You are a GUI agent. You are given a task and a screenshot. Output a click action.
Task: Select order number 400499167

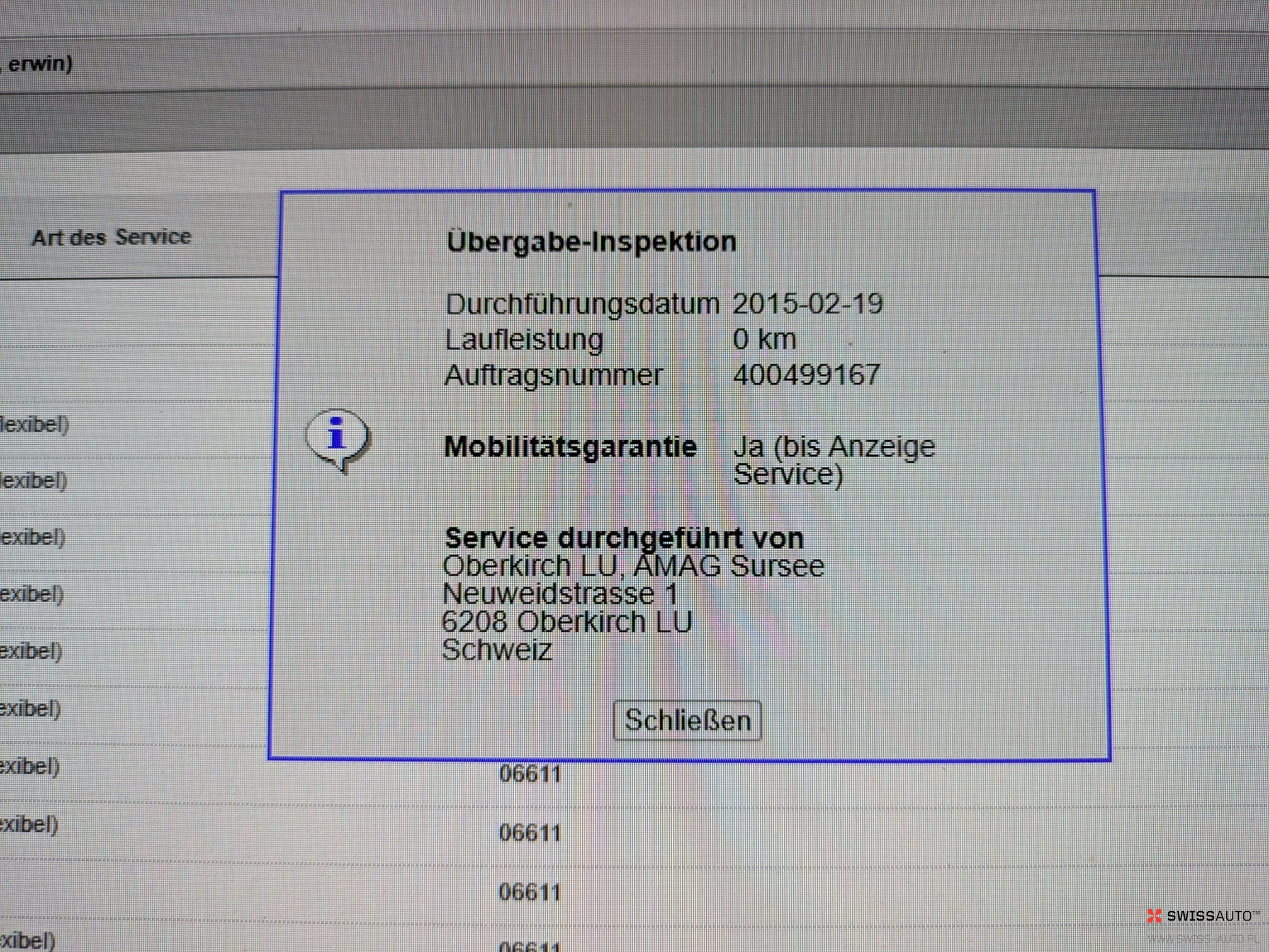click(806, 375)
